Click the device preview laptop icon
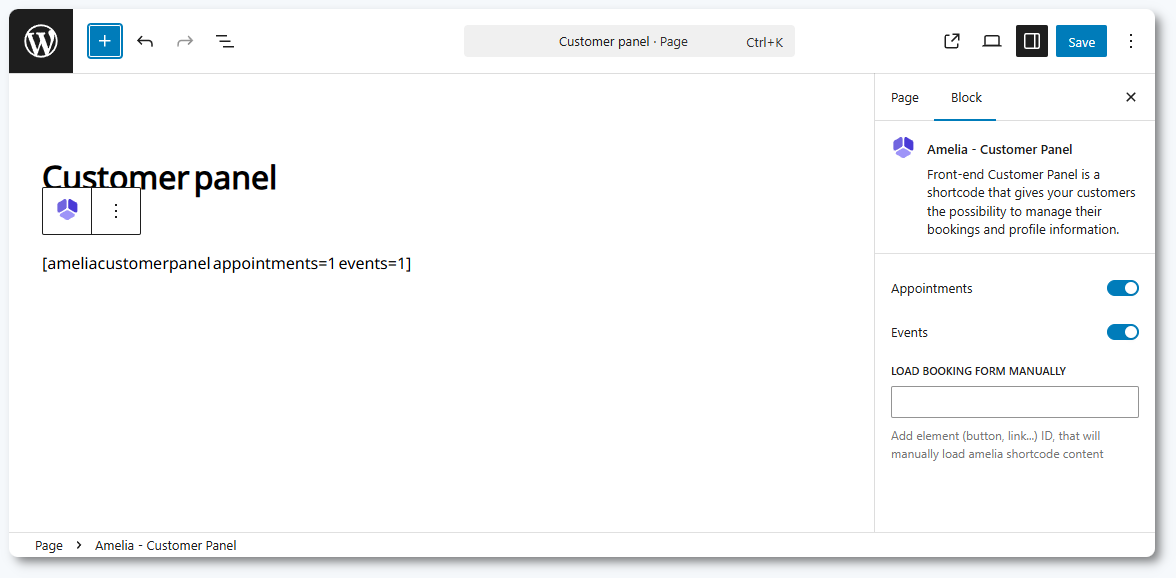1176x578 pixels. click(992, 42)
